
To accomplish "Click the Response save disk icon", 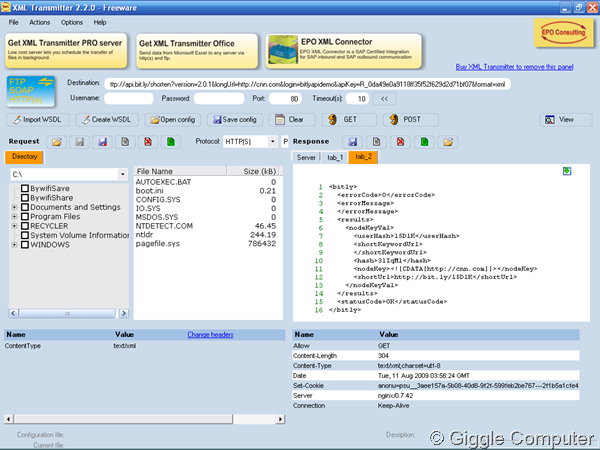I will point(352,142).
